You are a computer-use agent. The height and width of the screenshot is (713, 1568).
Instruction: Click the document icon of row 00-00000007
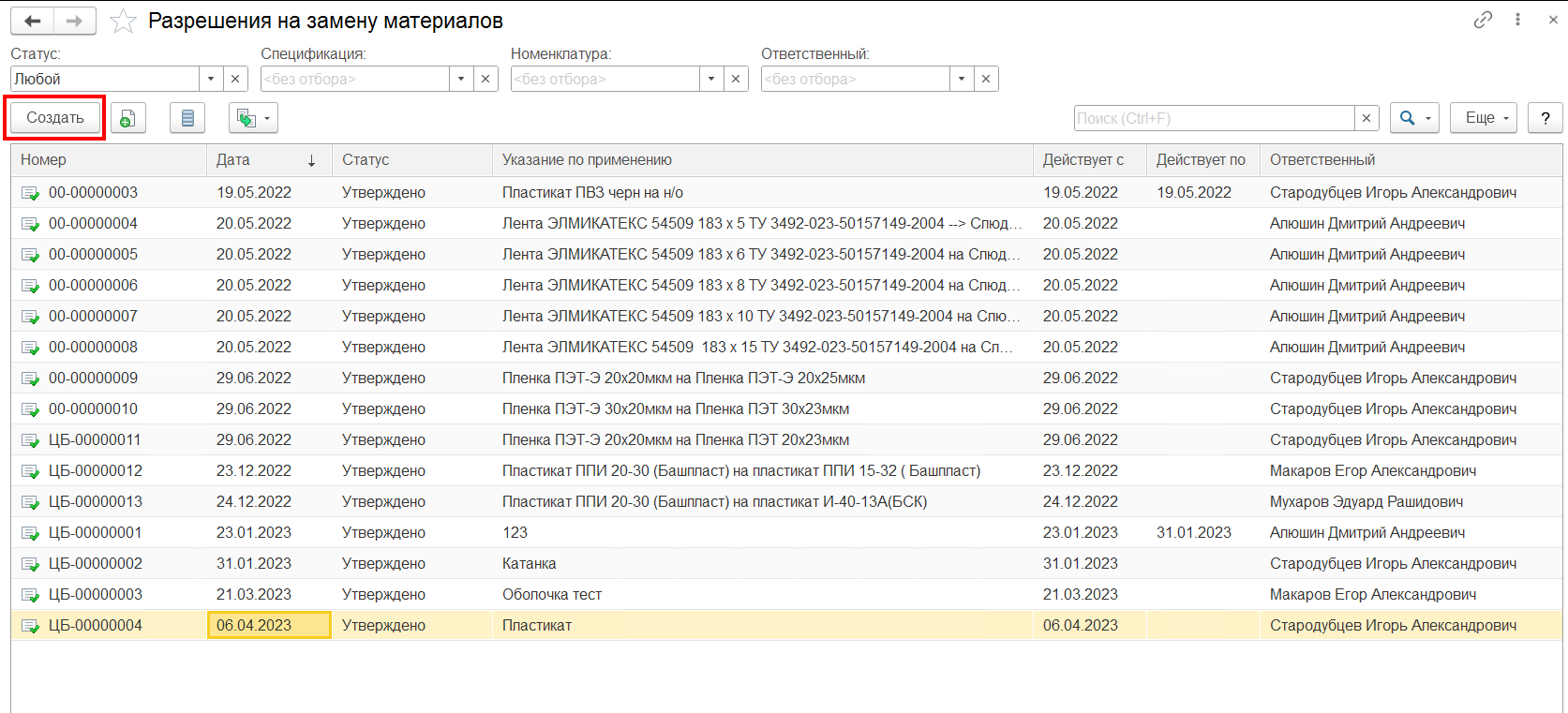pyautogui.click(x=30, y=317)
